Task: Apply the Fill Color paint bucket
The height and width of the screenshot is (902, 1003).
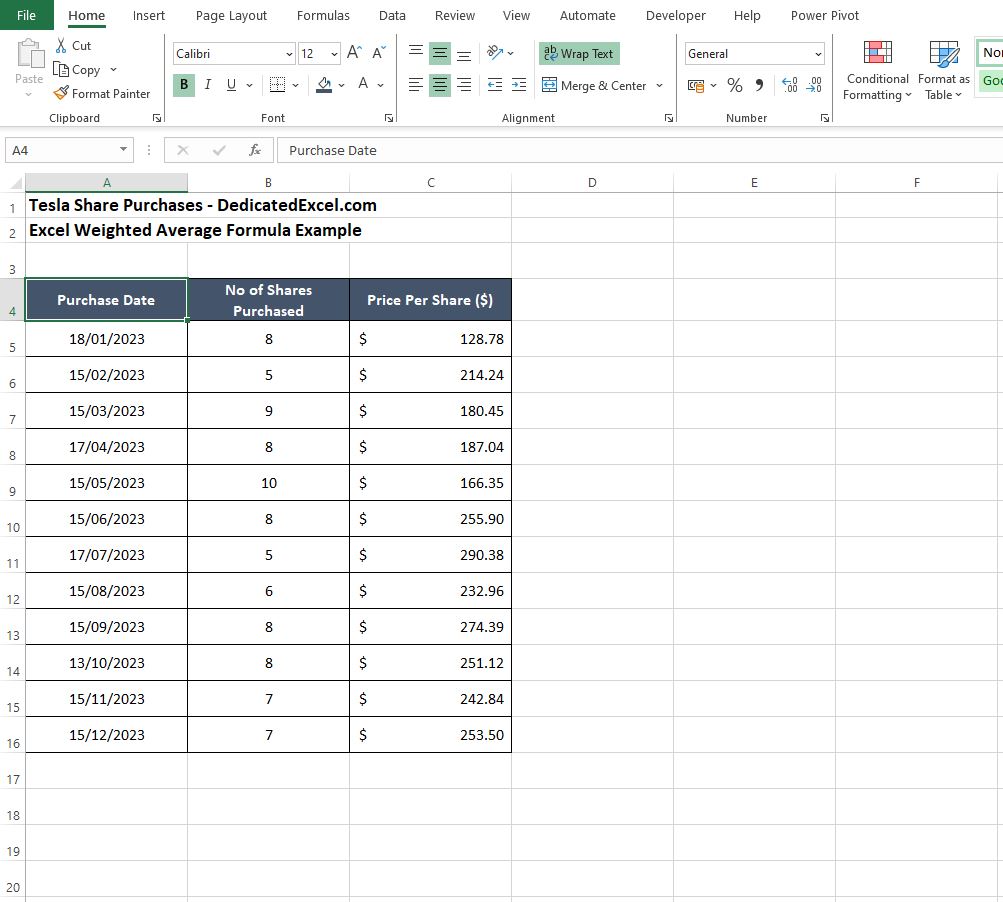Action: (323, 85)
